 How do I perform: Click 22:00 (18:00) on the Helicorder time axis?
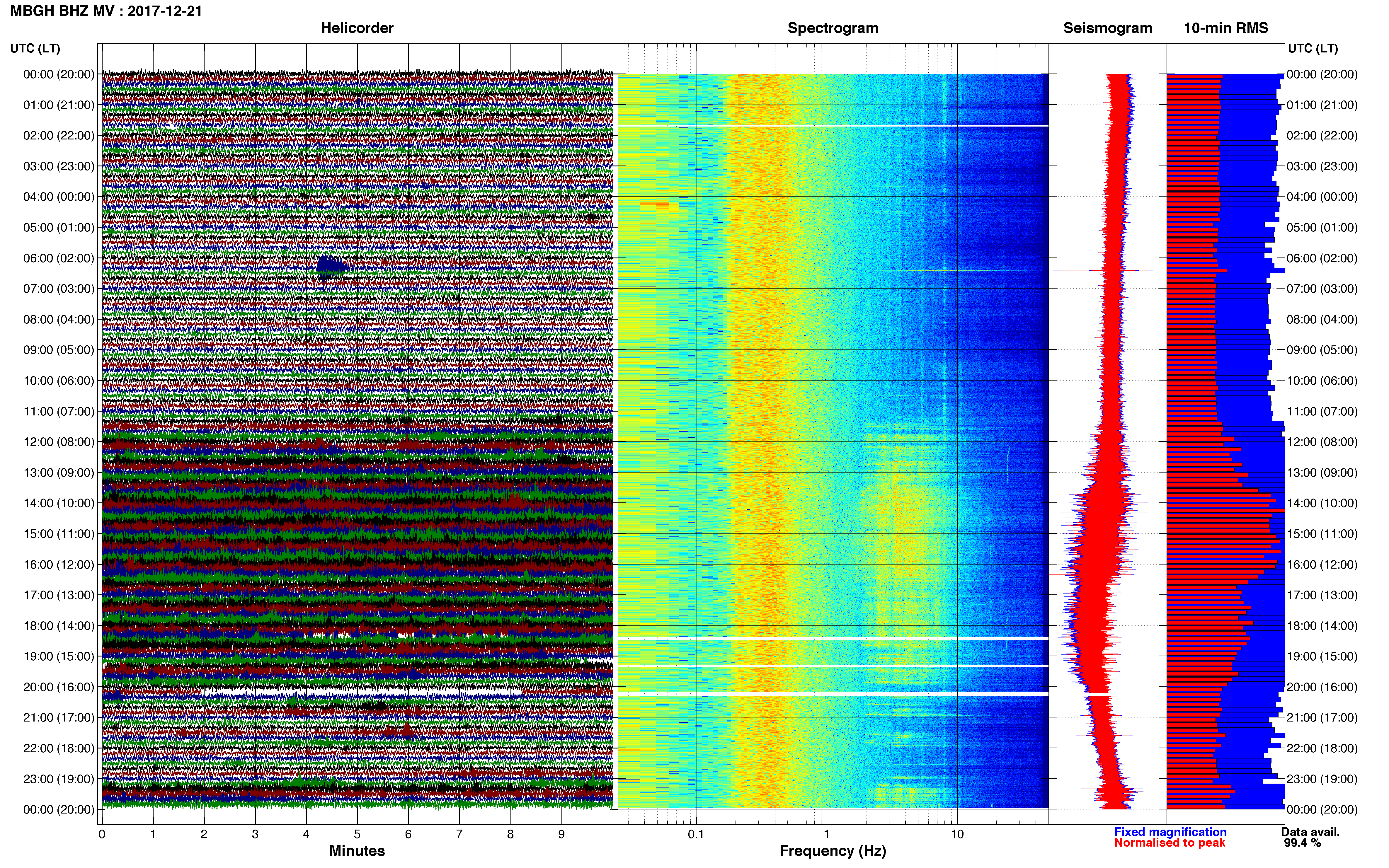point(59,748)
